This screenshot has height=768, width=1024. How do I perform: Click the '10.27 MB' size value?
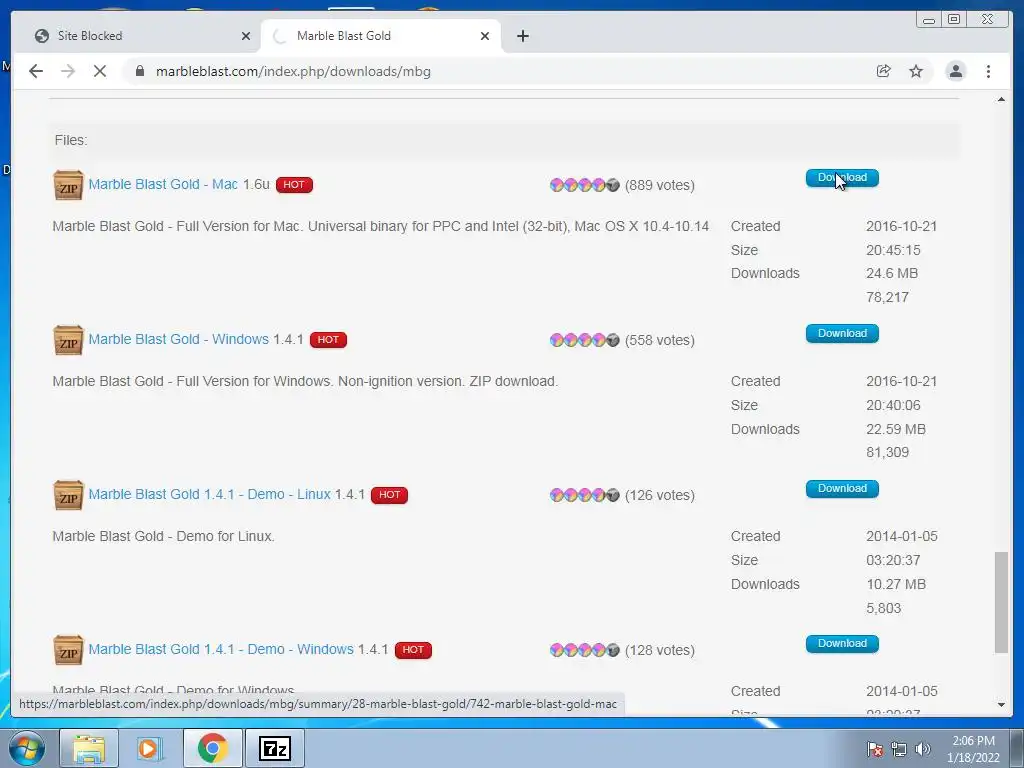coord(895,584)
